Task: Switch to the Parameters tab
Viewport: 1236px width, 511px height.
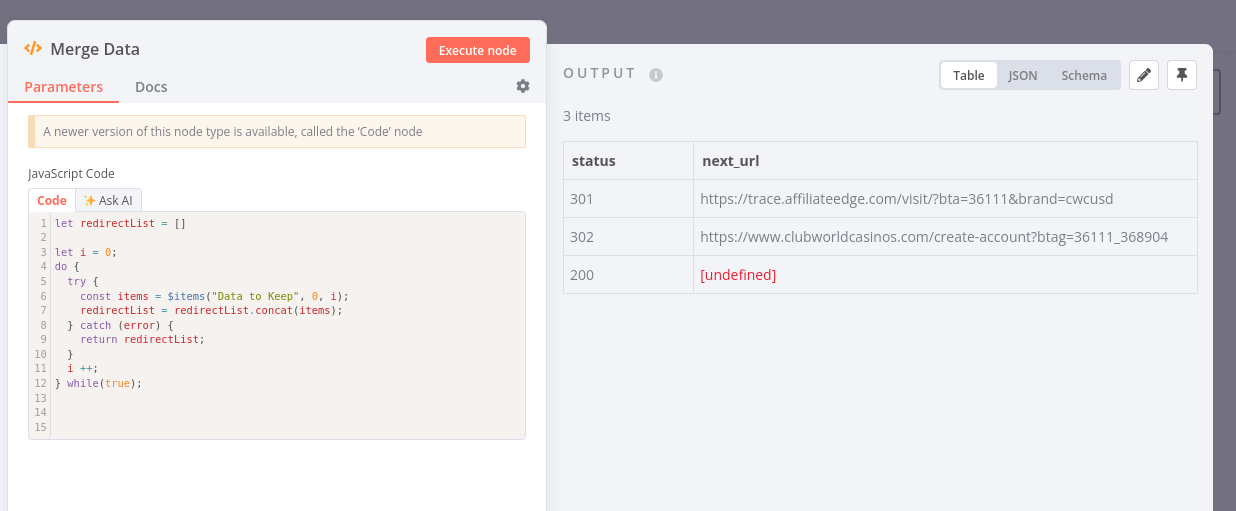Action: pyautogui.click(x=63, y=87)
